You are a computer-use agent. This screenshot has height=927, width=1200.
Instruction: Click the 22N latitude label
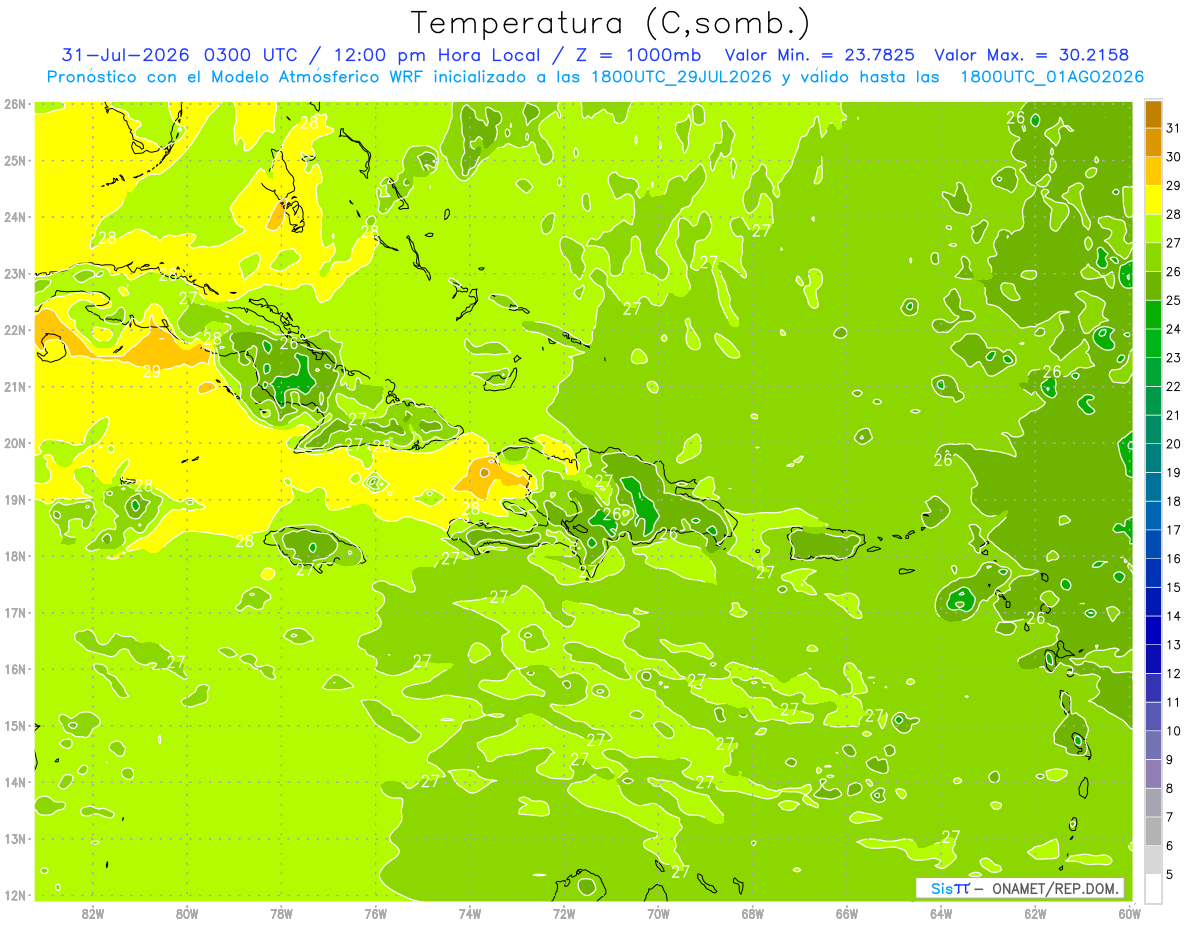15,330
